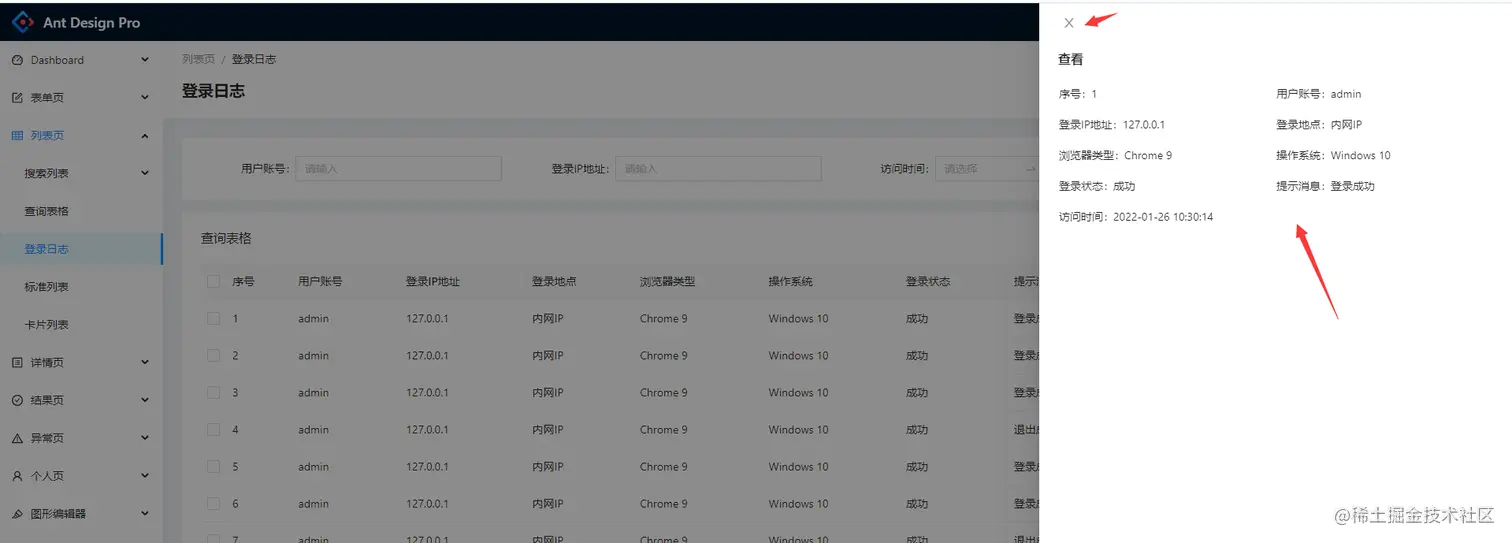Check the checkbox for row 序号 6
The height and width of the screenshot is (543, 1512).
pyautogui.click(x=213, y=503)
